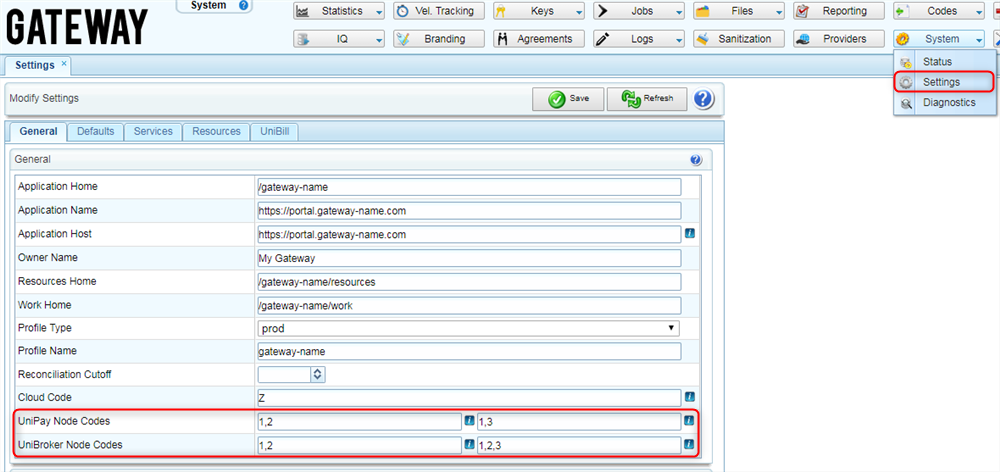This screenshot has width=1000, height=472.
Task: Click info icon beside Cloud Code field
Action: pos(689,398)
